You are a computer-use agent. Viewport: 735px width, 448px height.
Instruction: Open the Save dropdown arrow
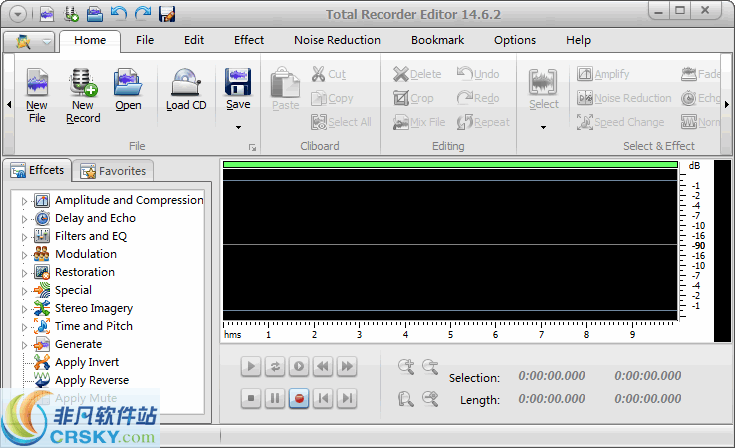coord(238,127)
